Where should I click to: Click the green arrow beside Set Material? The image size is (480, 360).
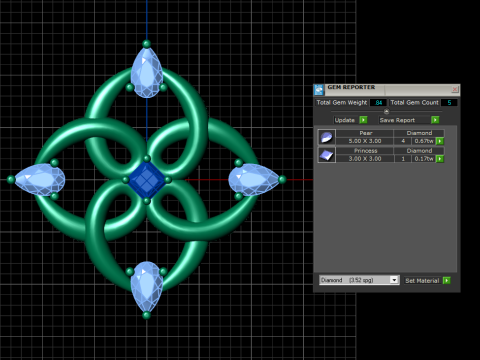(x=447, y=280)
